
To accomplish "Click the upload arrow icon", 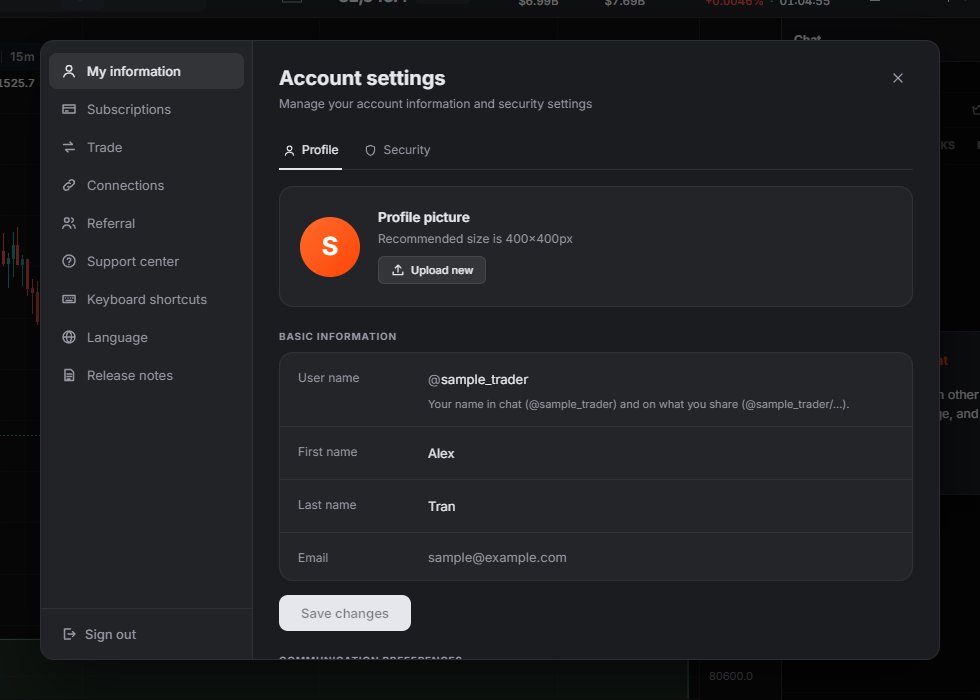I will [398, 270].
